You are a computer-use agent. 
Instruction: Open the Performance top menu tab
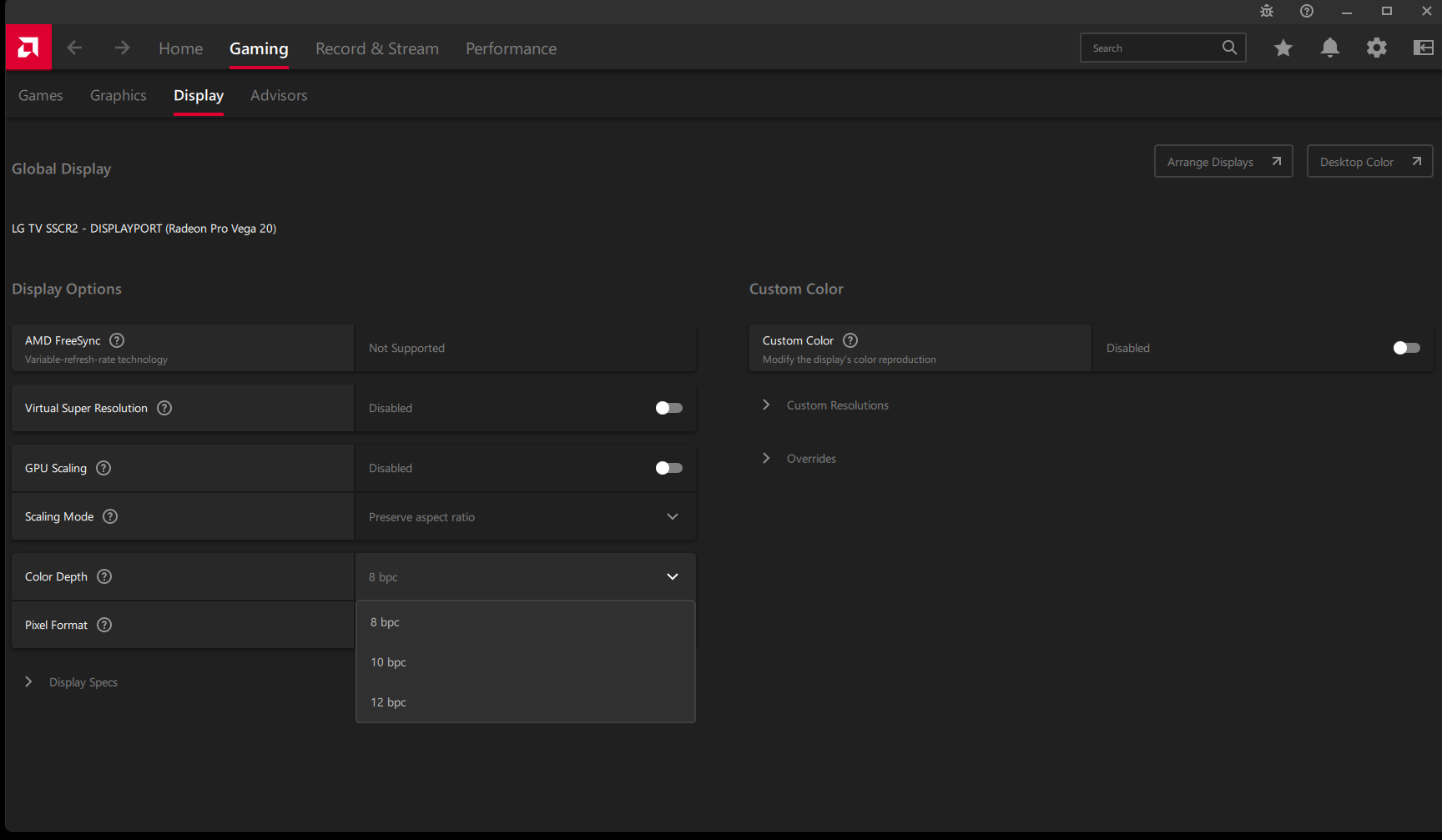click(x=511, y=49)
